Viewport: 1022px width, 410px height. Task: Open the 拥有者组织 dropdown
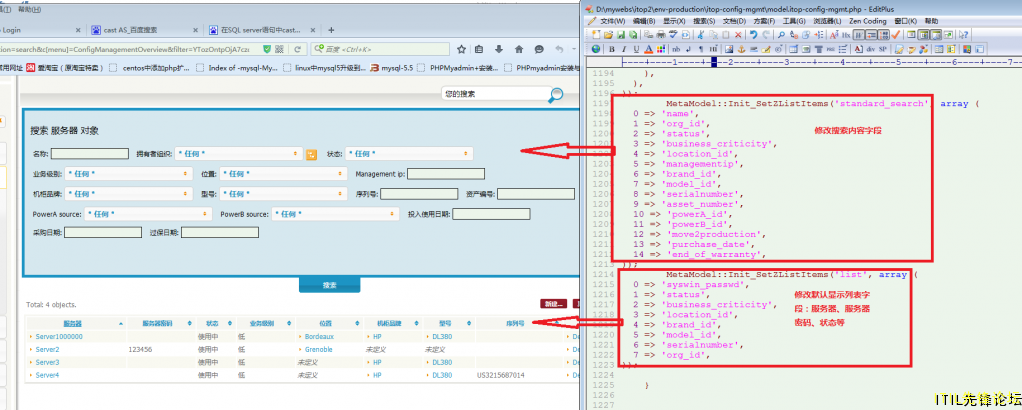238,154
